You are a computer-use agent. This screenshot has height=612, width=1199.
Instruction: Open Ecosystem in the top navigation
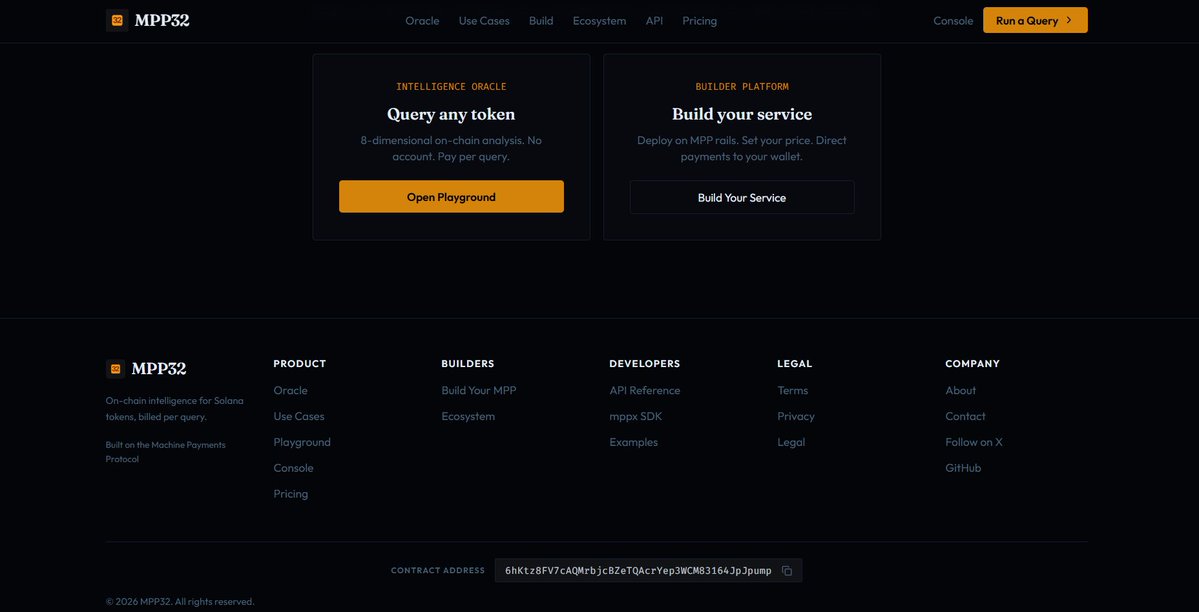pos(600,21)
